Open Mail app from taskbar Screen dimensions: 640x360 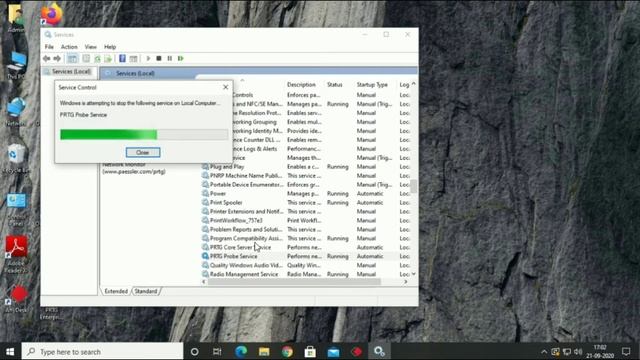click(333, 351)
